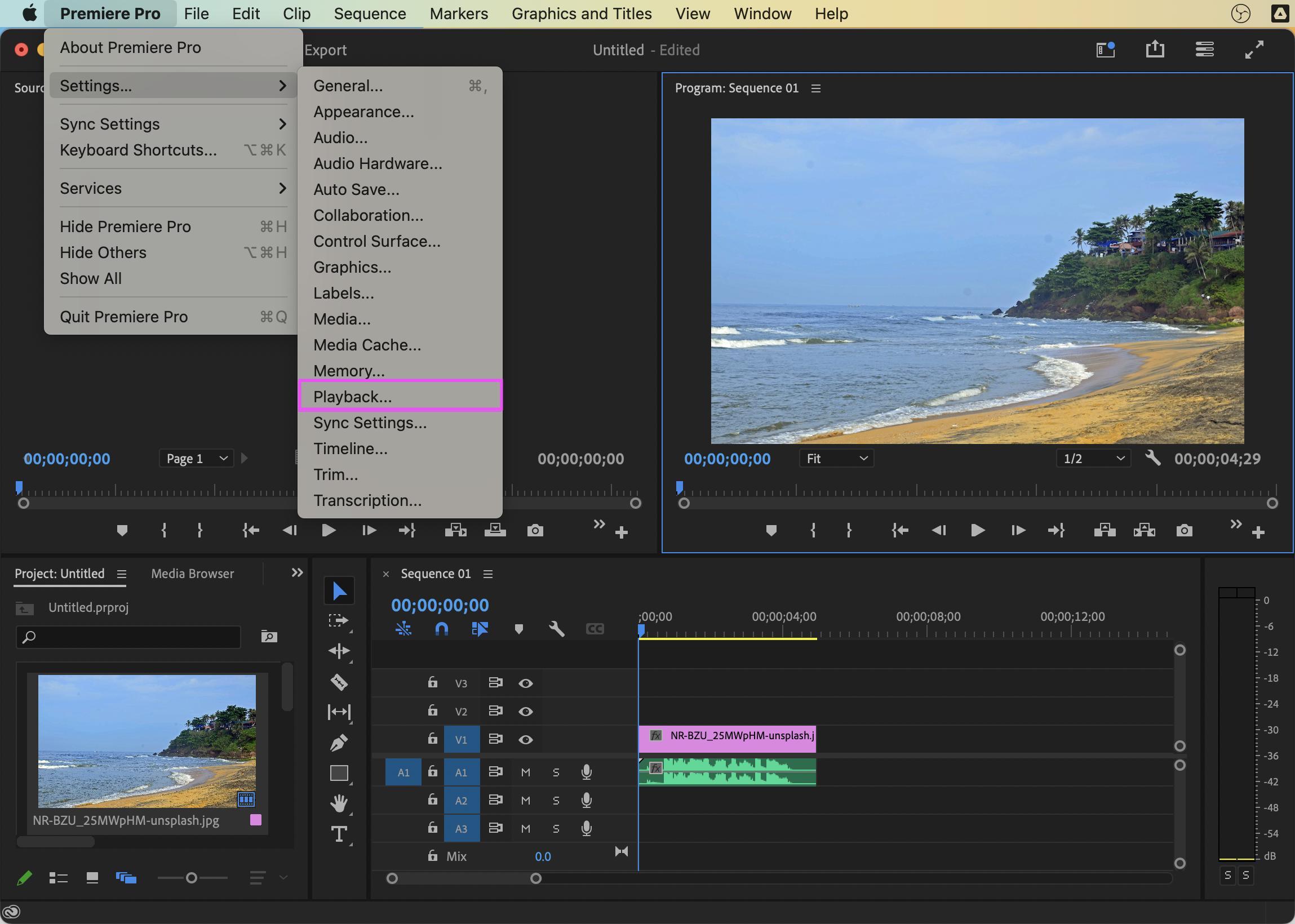Open the Fit zoom level dropdown
This screenshot has height=924, width=1295.
tap(836, 459)
